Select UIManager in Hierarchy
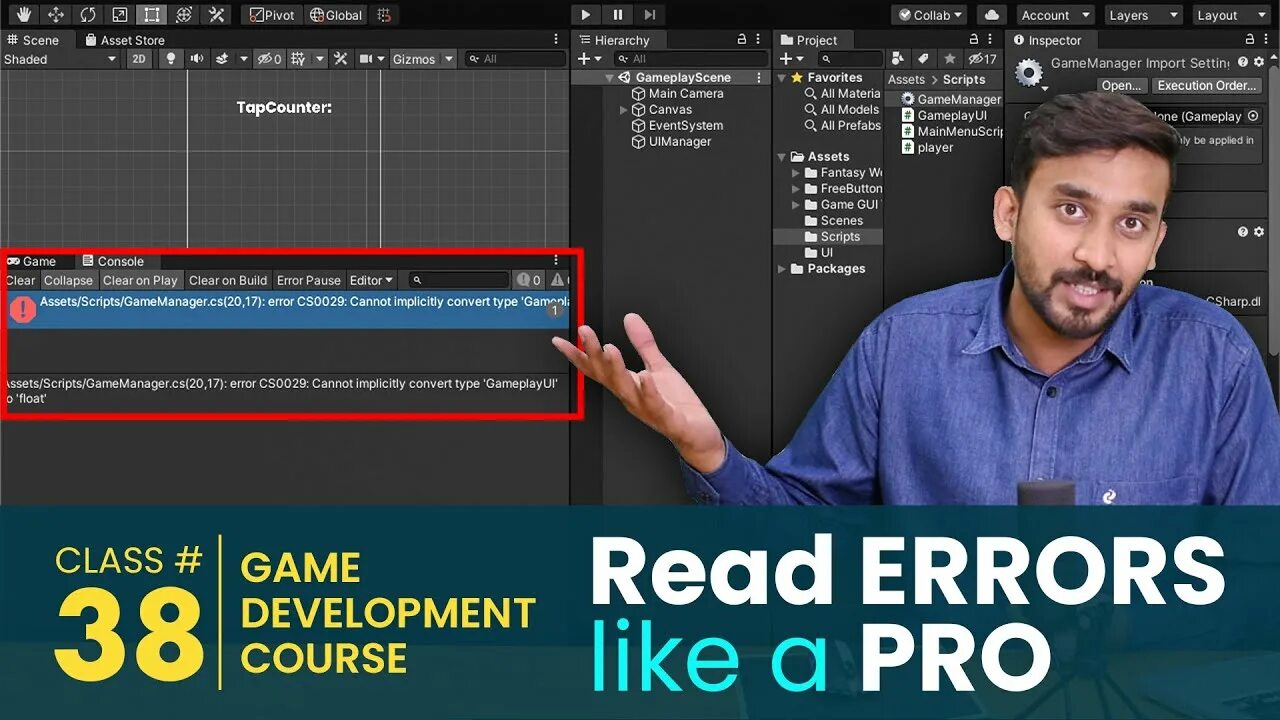 click(x=671, y=141)
